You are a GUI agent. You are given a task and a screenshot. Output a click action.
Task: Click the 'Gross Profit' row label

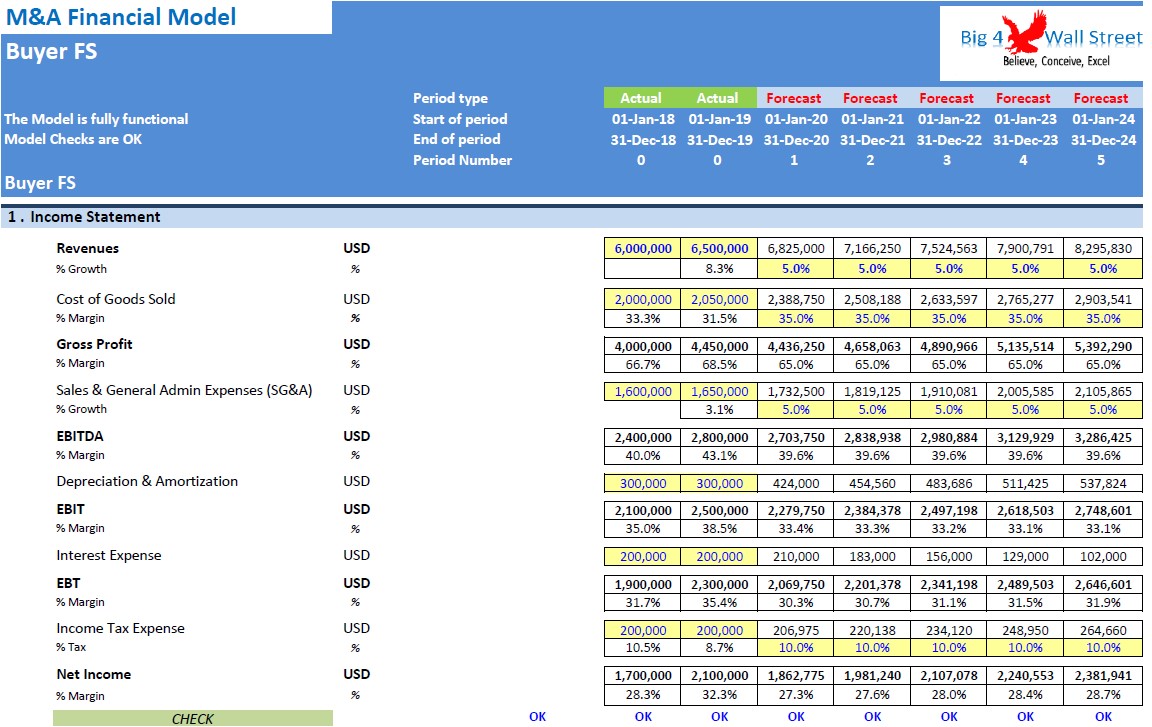point(95,344)
